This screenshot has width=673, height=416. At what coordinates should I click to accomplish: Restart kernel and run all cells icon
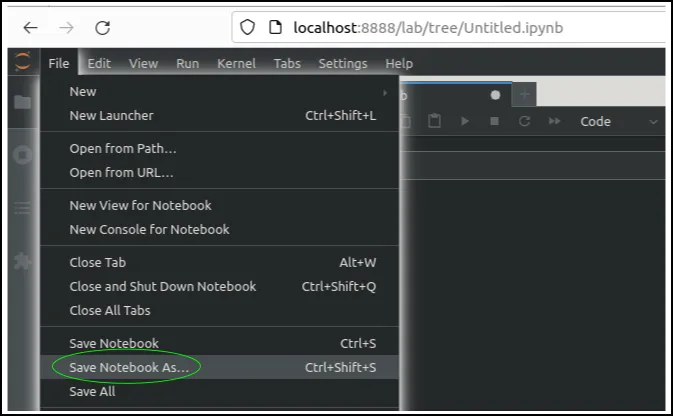[x=555, y=121]
